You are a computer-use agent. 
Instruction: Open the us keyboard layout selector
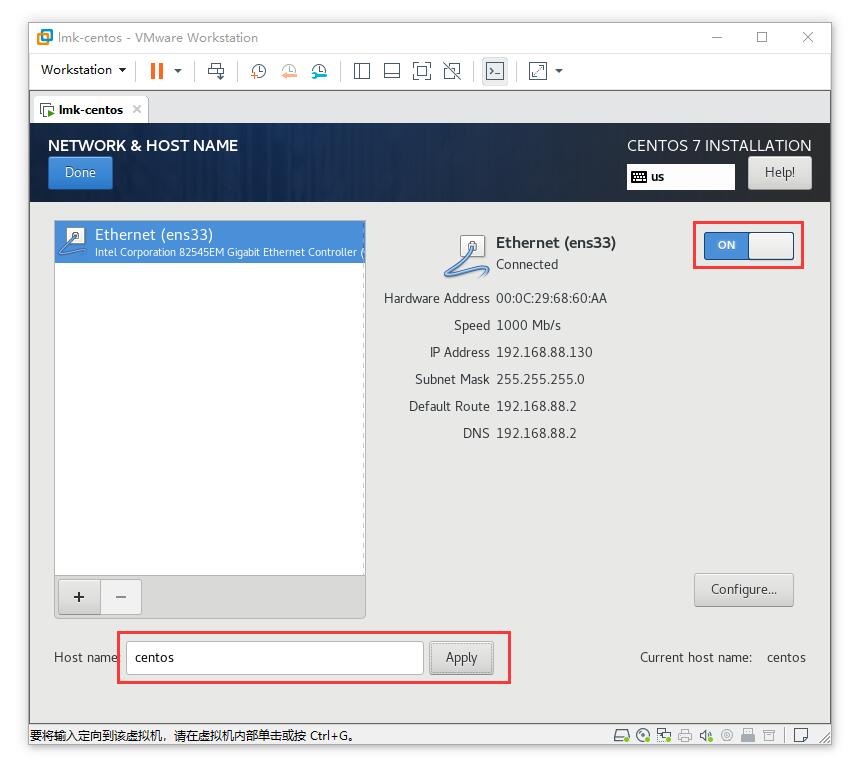(x=680, y=177)
